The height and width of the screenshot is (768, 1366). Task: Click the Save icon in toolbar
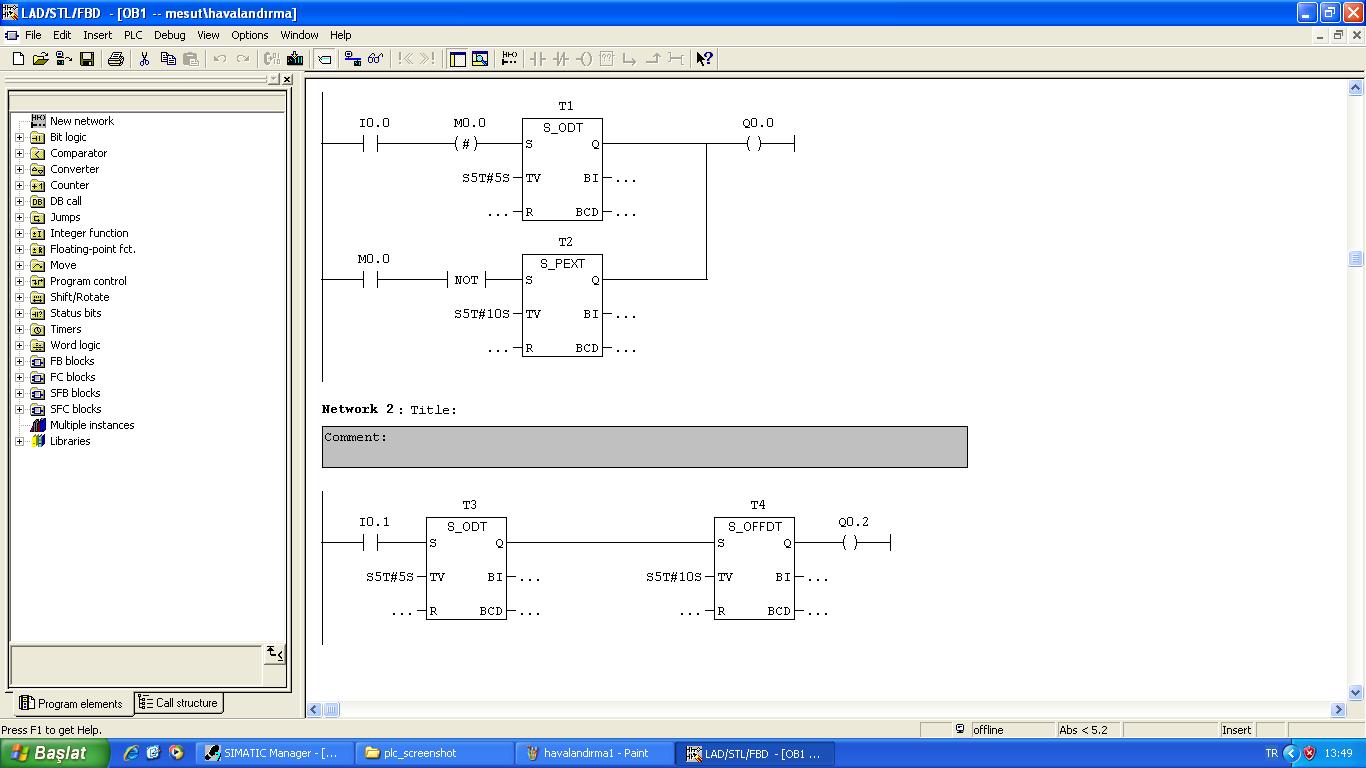87,59
